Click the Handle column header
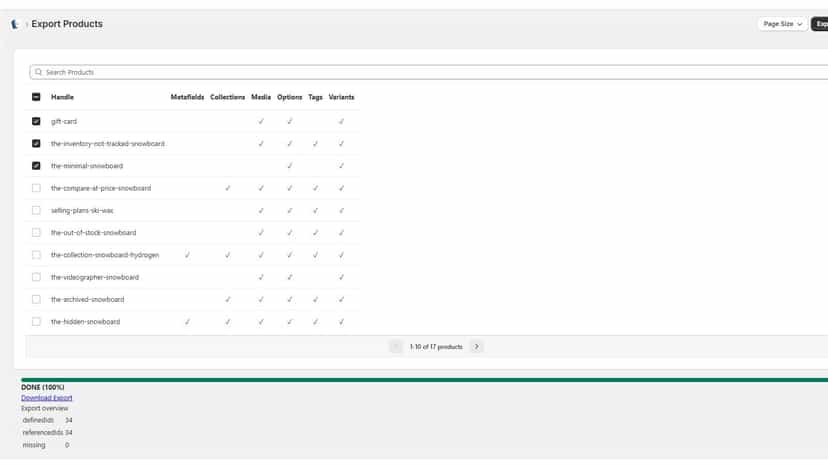This screenshot has height=466, width=828. pos(62,97)
